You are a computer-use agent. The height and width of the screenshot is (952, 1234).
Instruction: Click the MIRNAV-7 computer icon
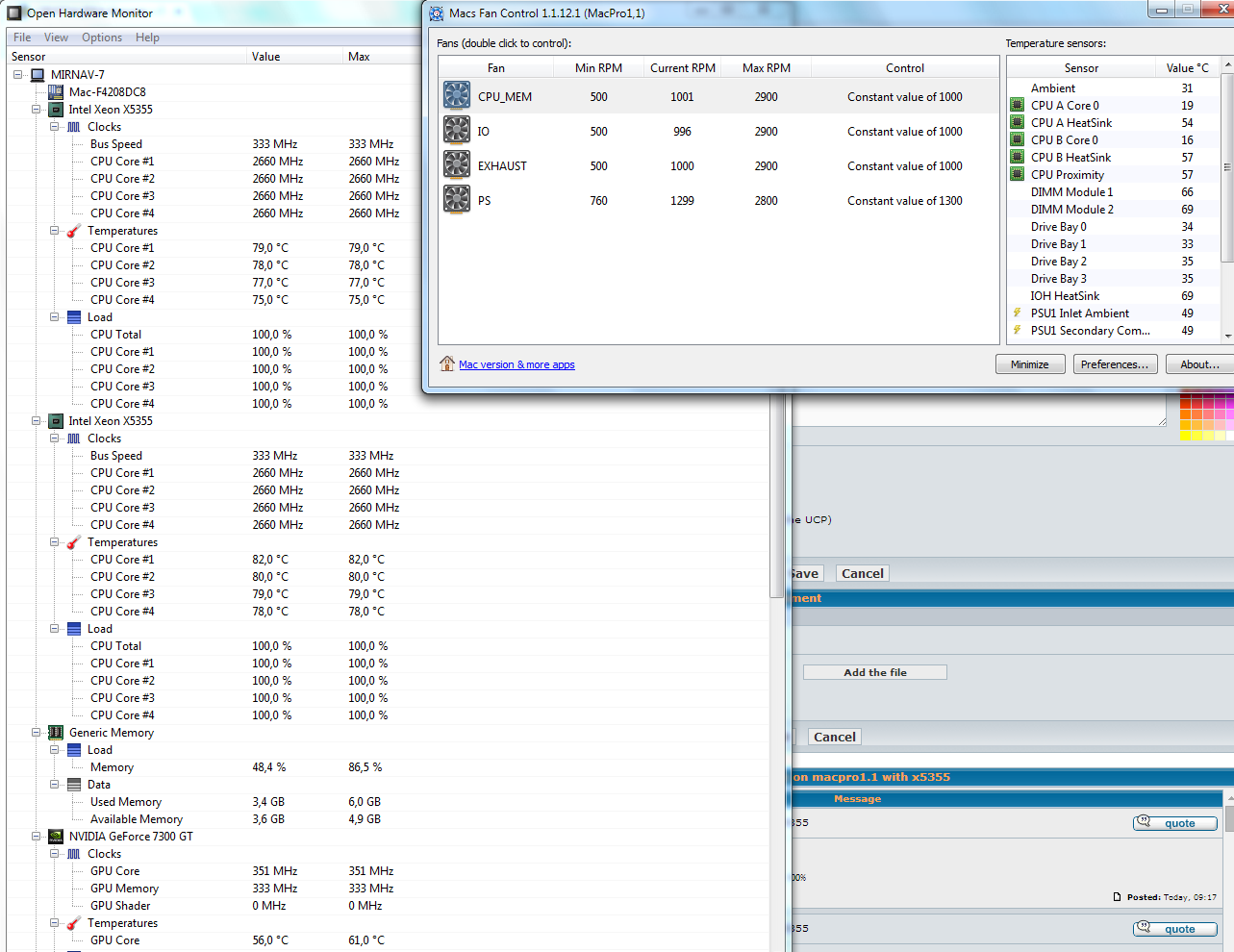point(38,75)
